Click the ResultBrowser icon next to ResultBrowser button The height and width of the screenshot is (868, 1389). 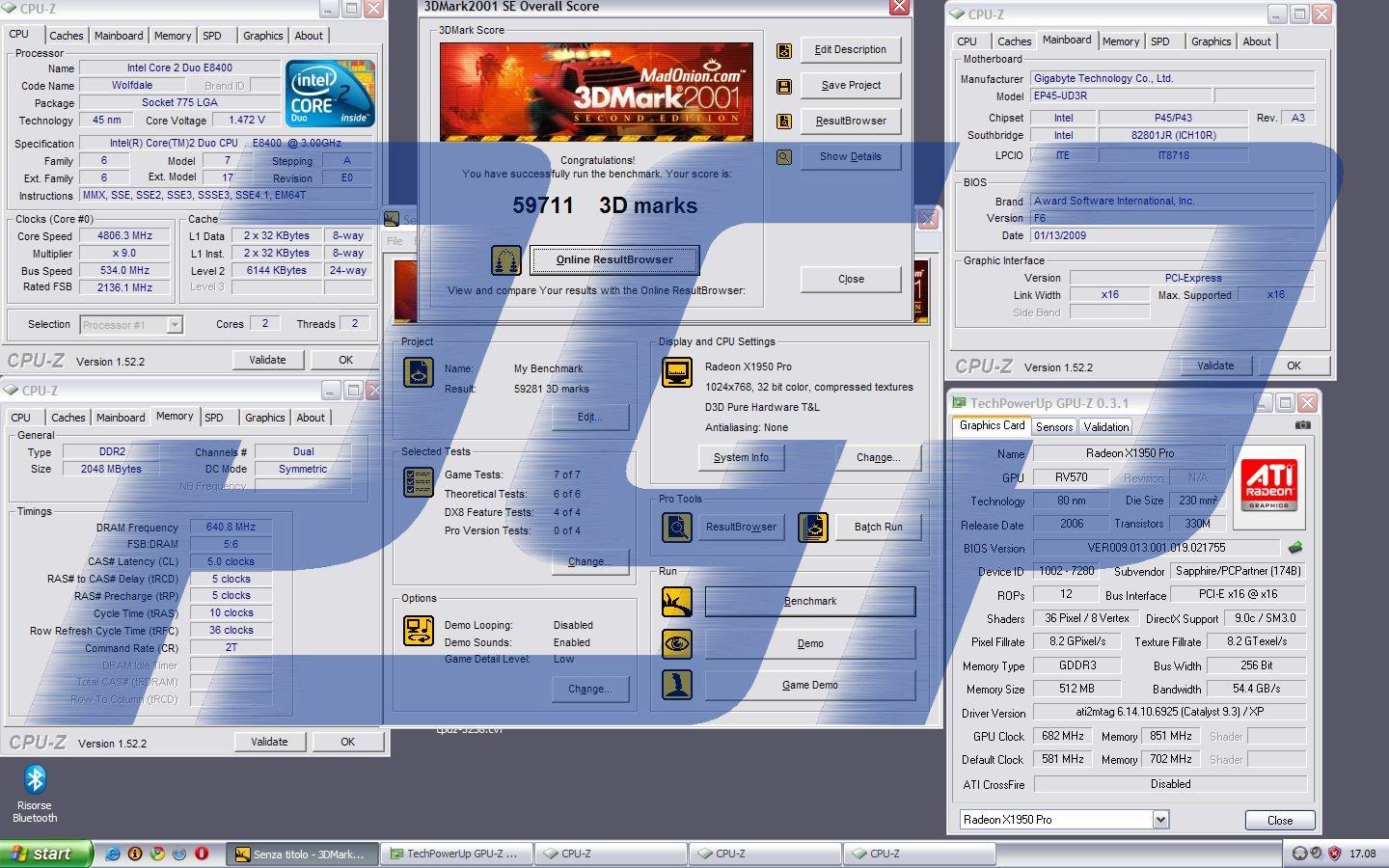784,122
